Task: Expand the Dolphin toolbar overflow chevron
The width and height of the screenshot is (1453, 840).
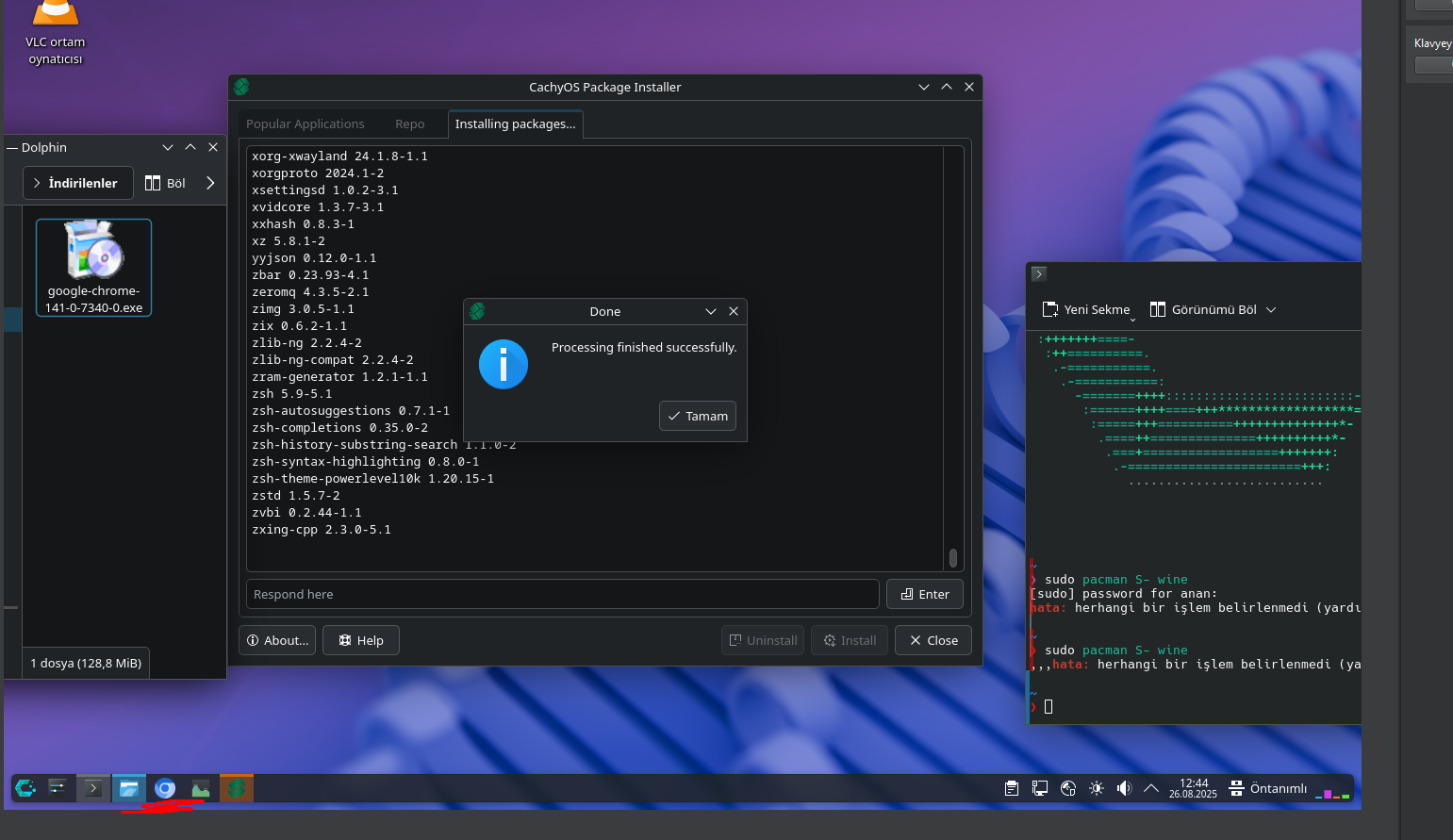Action: [210, 183]
